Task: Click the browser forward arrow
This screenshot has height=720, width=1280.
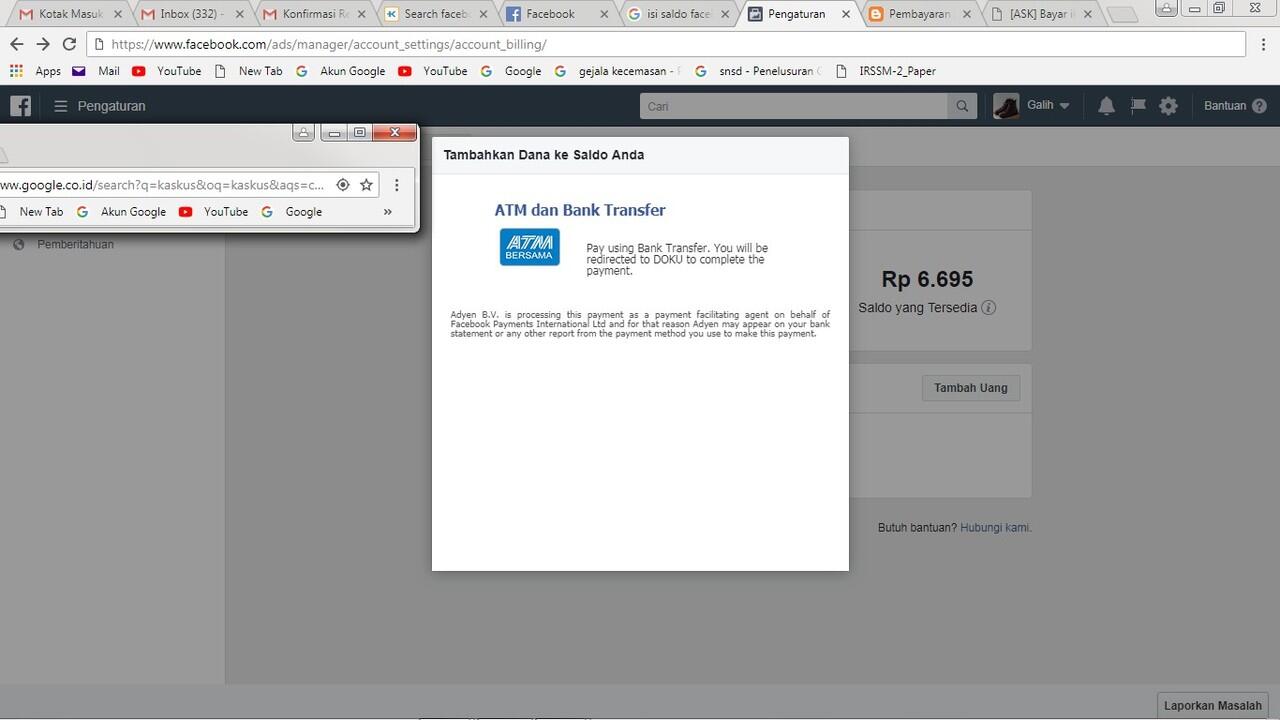Action: [x=43, y=44]
